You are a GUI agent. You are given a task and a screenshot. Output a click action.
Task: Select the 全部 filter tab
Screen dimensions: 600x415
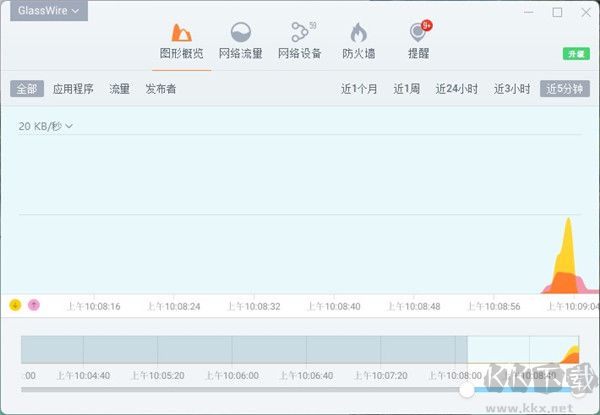pyautogui.click(x=26, y=89)
